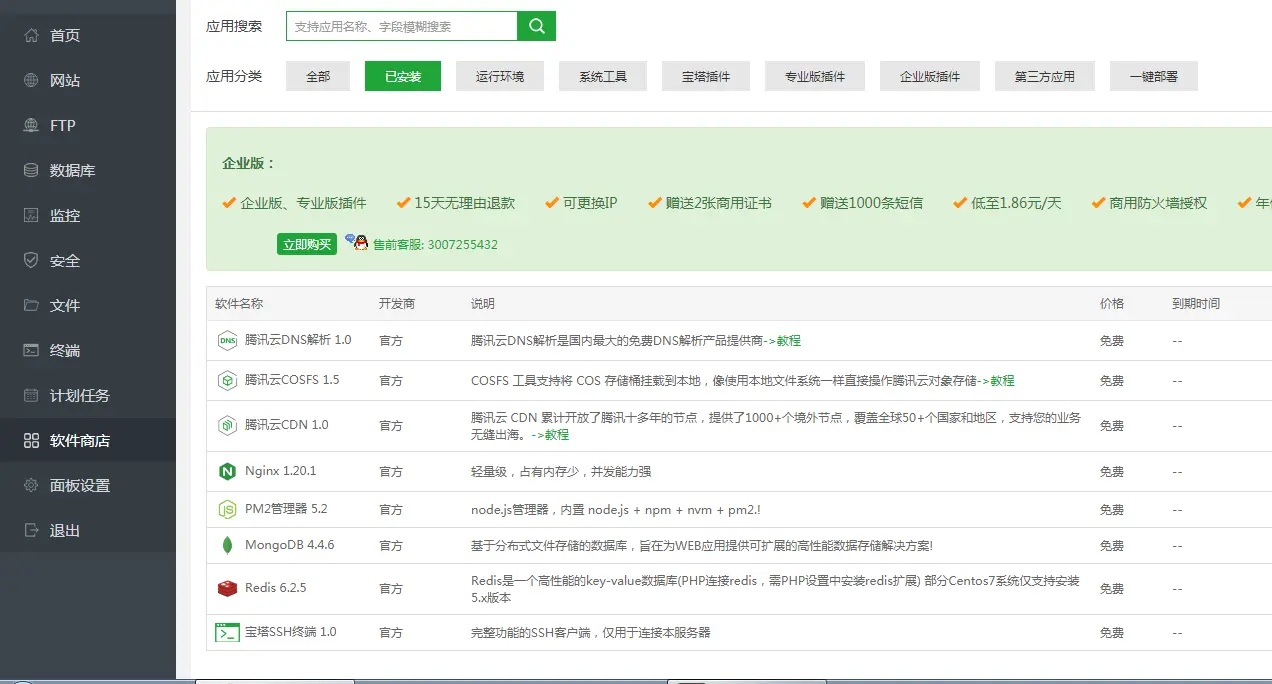The width and height of the screenshot is (1272, 684).
Task: Navigate to 文件 in the sidebar
Action: (88, 305)
